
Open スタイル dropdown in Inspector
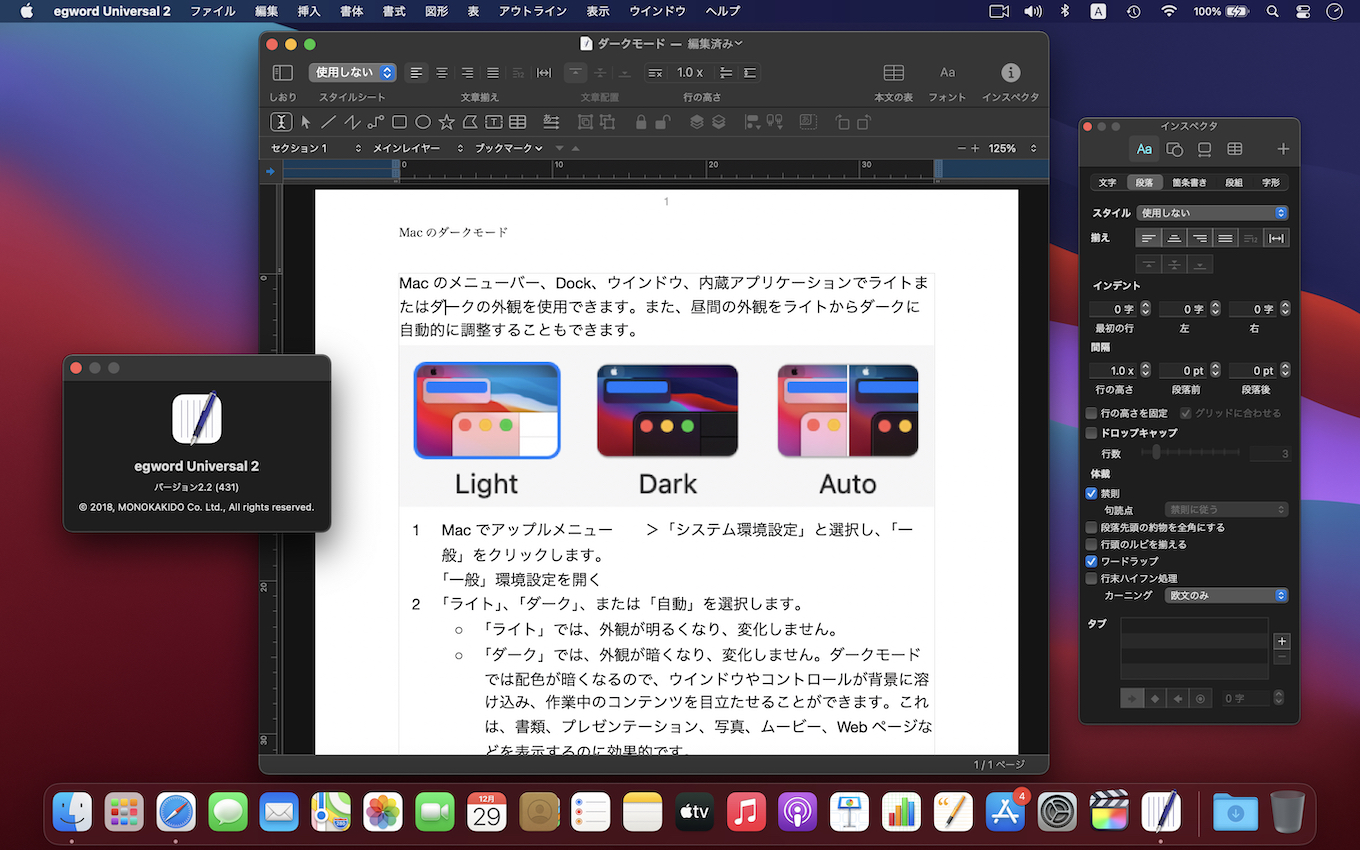point(1213,213)
